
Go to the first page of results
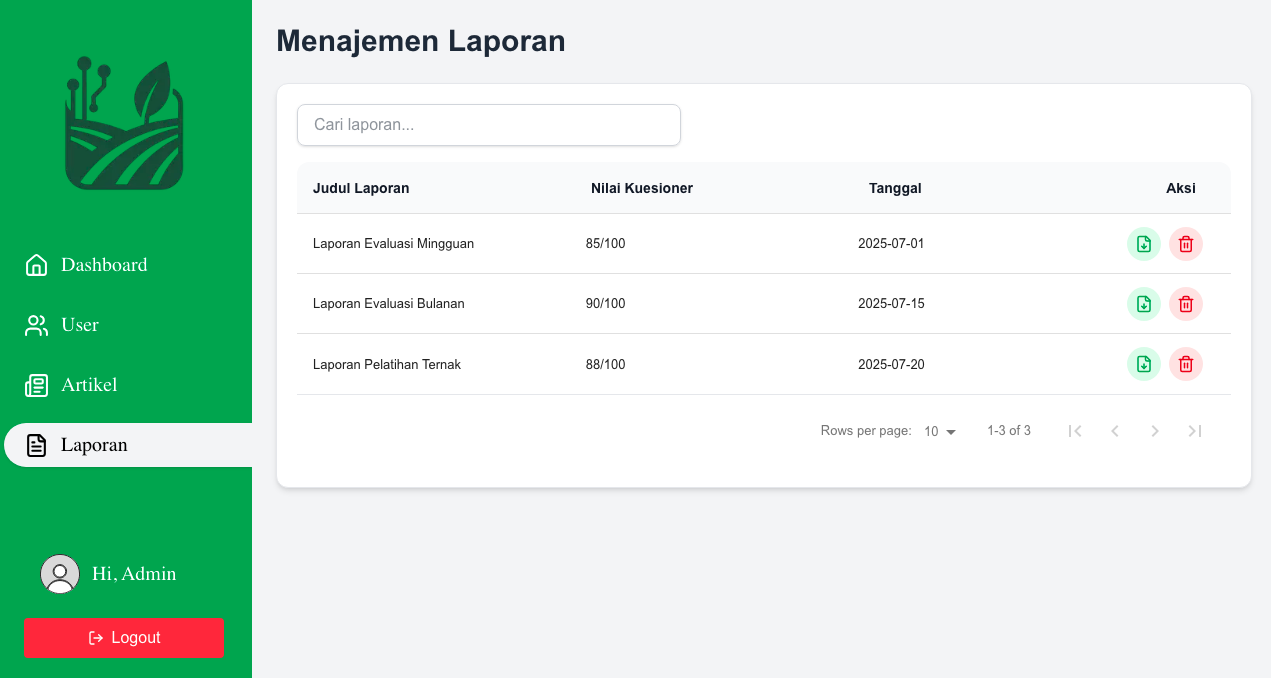(x=1075, y=431)
